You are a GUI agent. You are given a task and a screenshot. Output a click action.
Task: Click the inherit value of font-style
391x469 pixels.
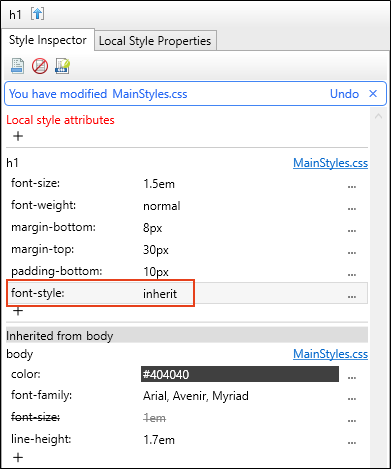(160, 294)
